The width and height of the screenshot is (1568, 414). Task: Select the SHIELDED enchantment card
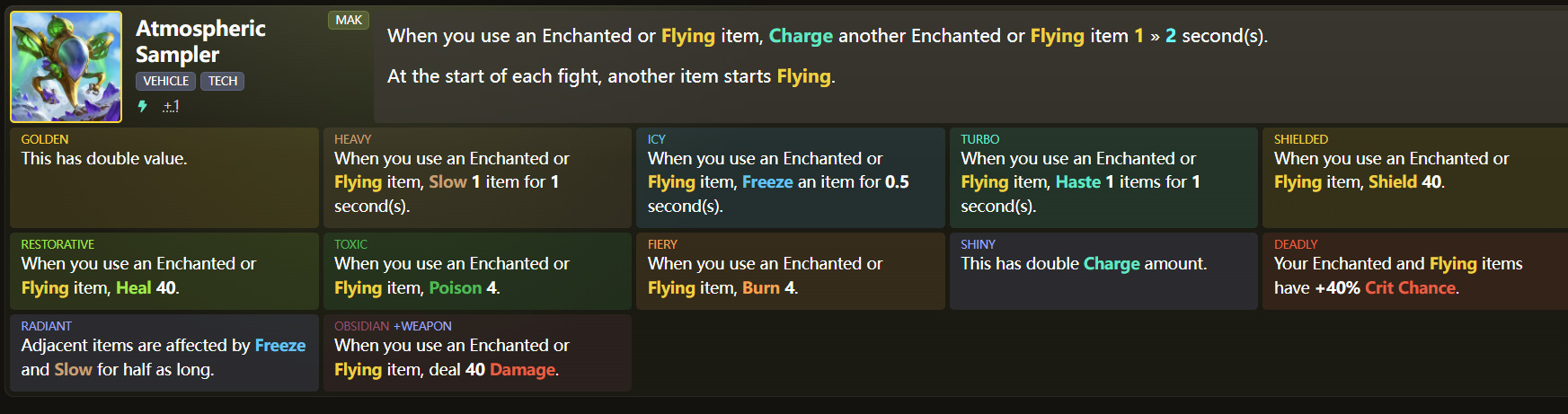pos(1416,178)
